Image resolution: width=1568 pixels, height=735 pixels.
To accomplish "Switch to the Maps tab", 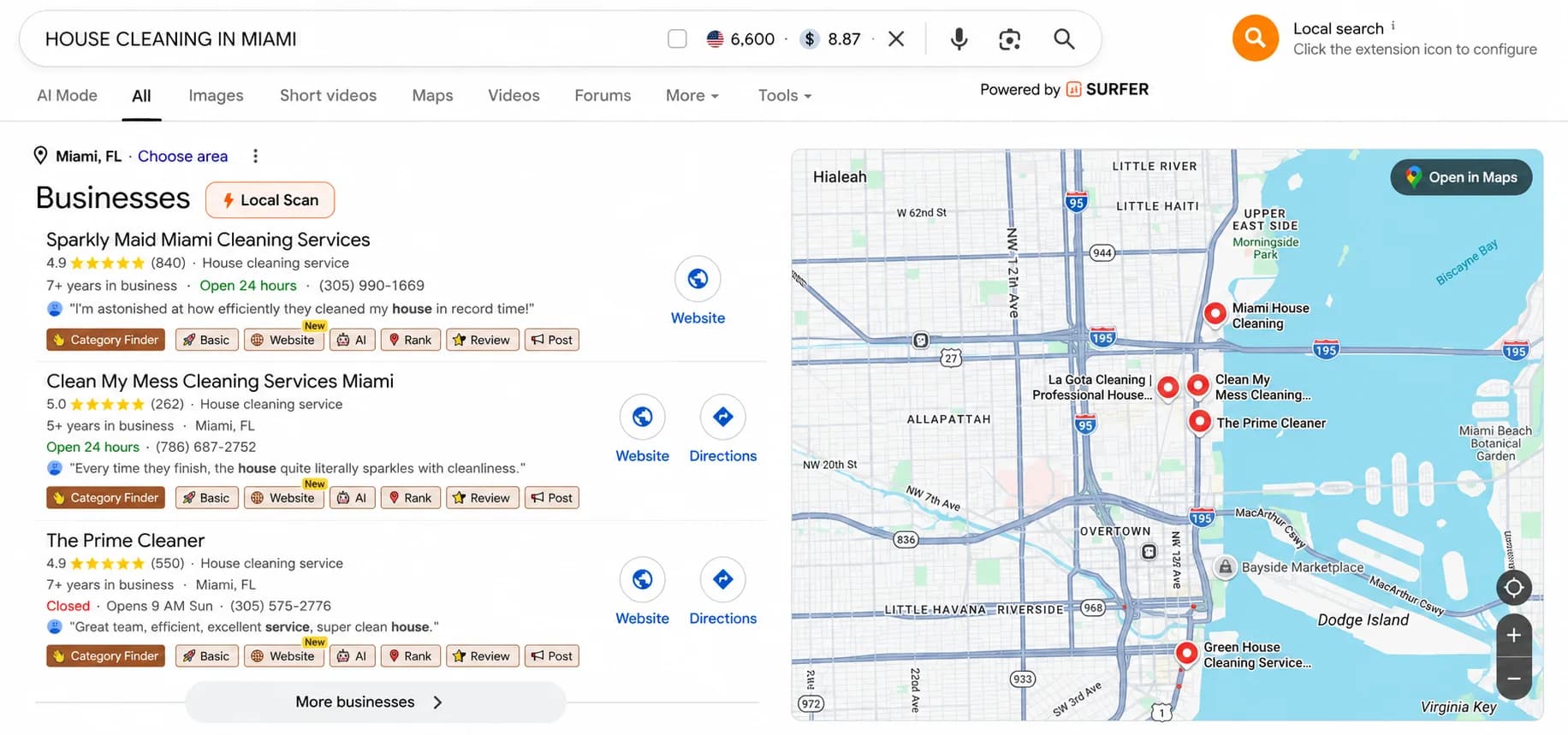I will point(432,95).
